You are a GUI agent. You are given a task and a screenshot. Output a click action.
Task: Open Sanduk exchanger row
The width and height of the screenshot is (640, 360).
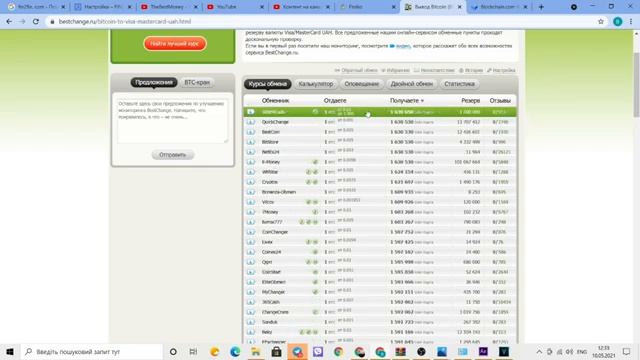pyautogui.click(x=380, y=322)
